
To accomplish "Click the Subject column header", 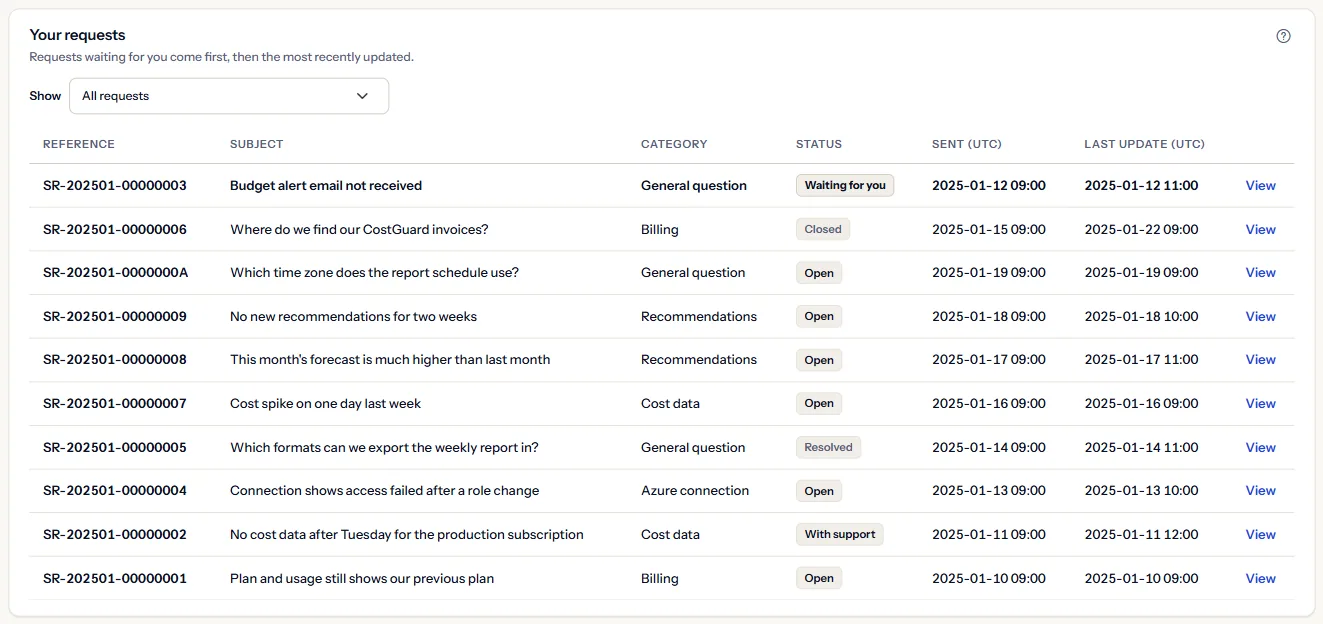I will (x=257, y=144).
